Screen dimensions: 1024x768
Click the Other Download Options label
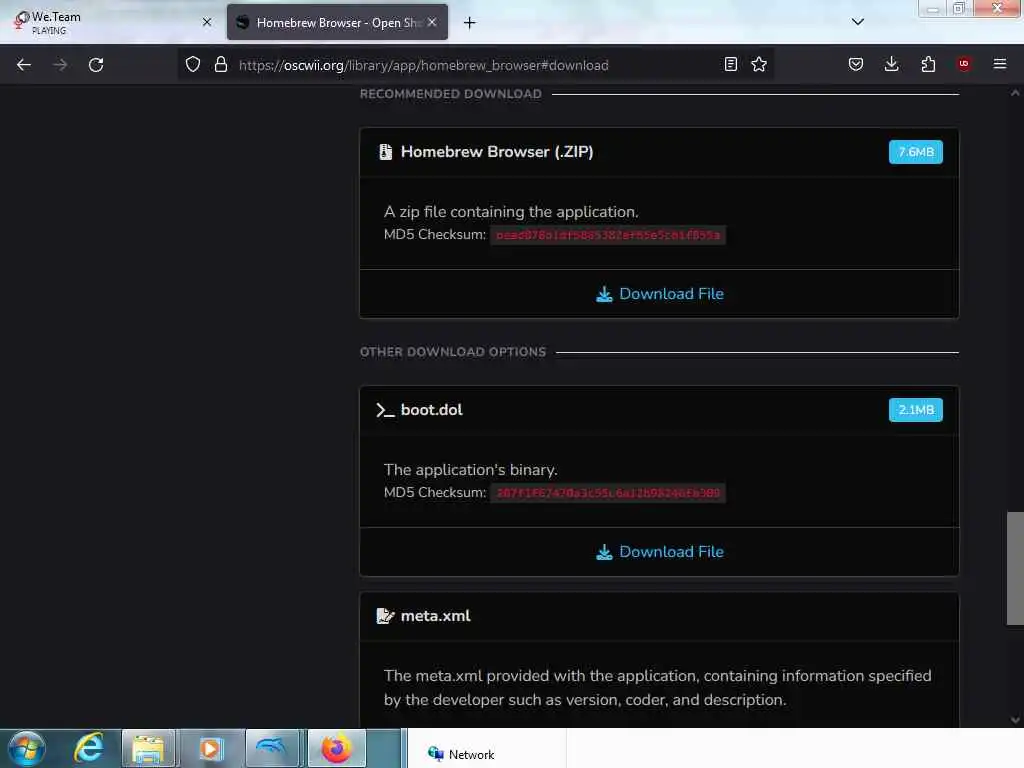[453, 352]
